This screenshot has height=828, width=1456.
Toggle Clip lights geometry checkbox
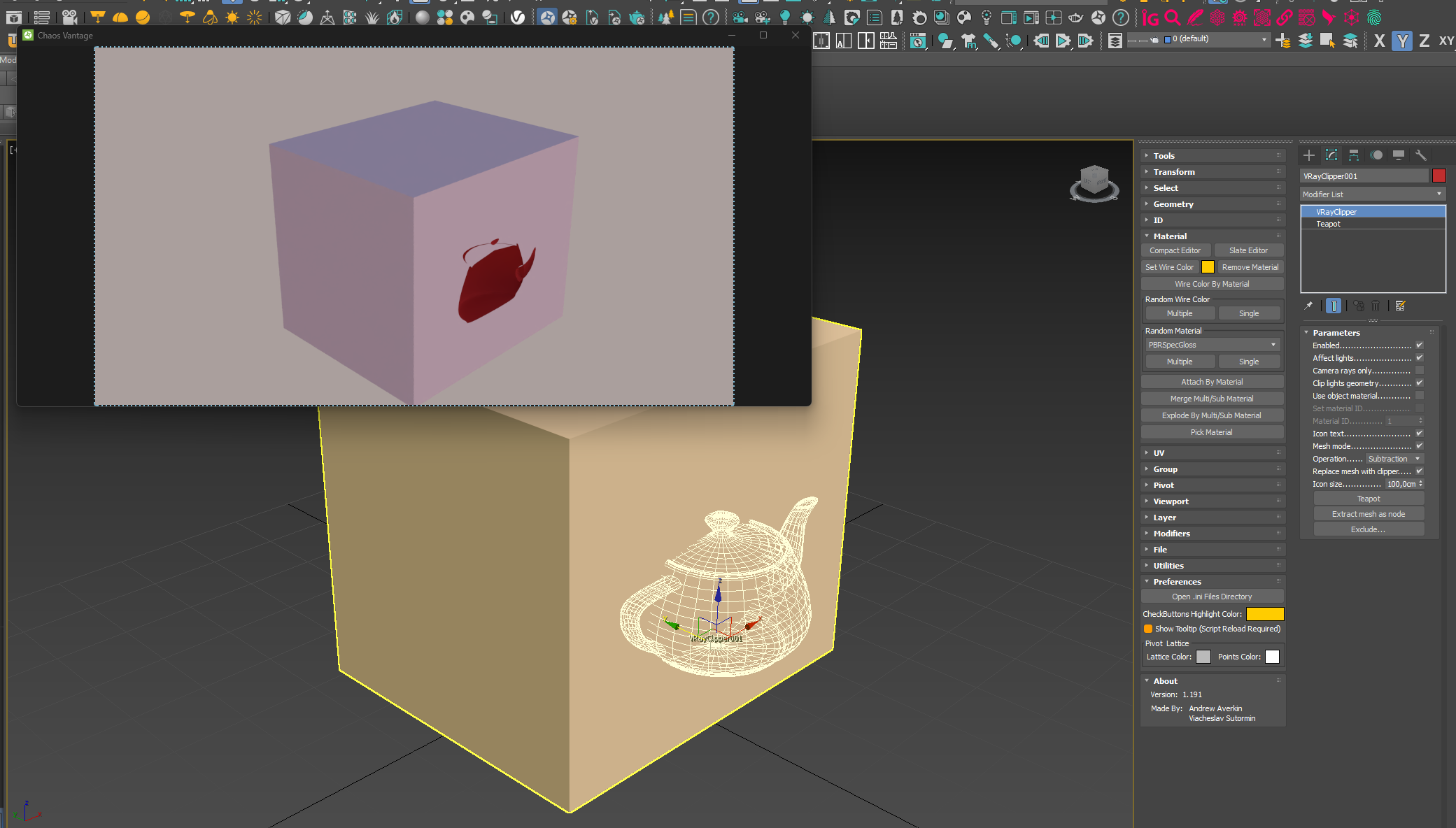[x=1420, y=383]
